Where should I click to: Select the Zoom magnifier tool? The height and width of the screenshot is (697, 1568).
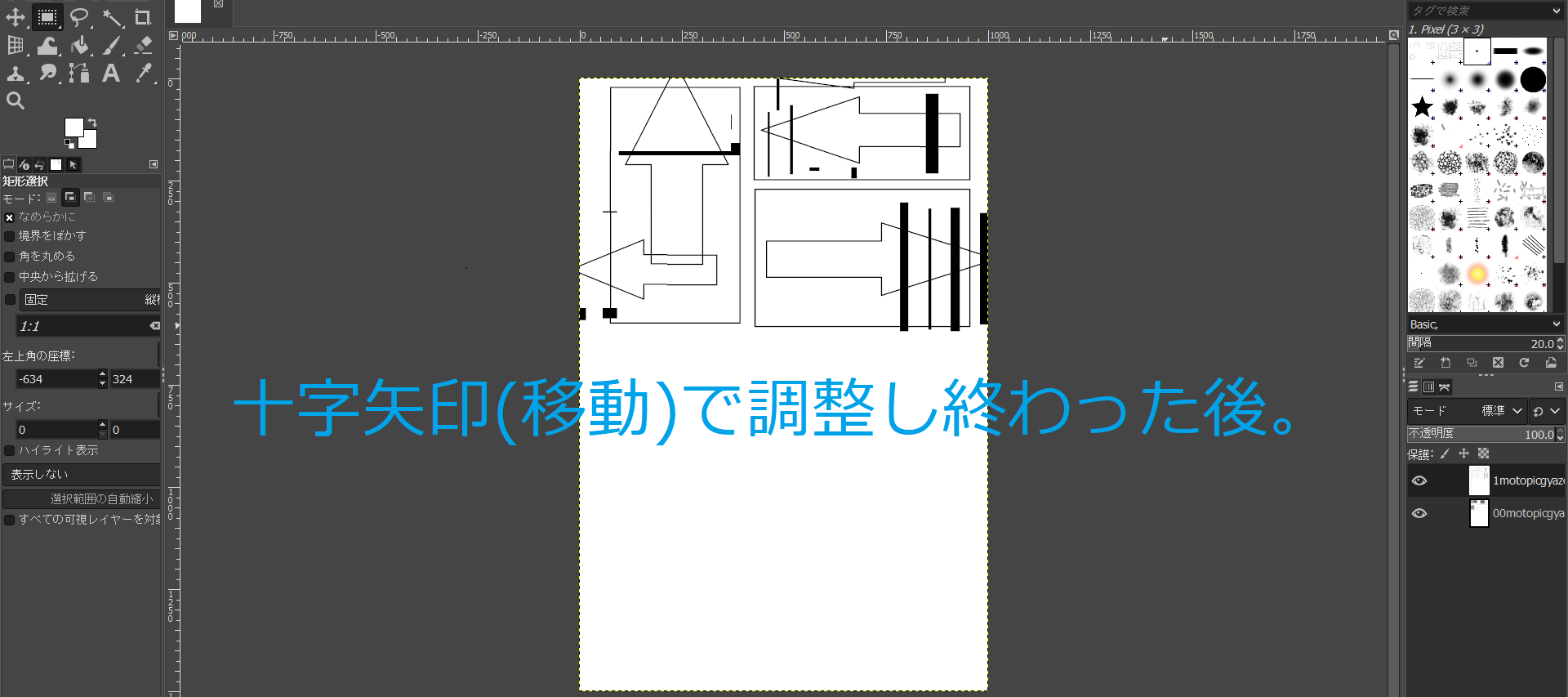[16, 101]
